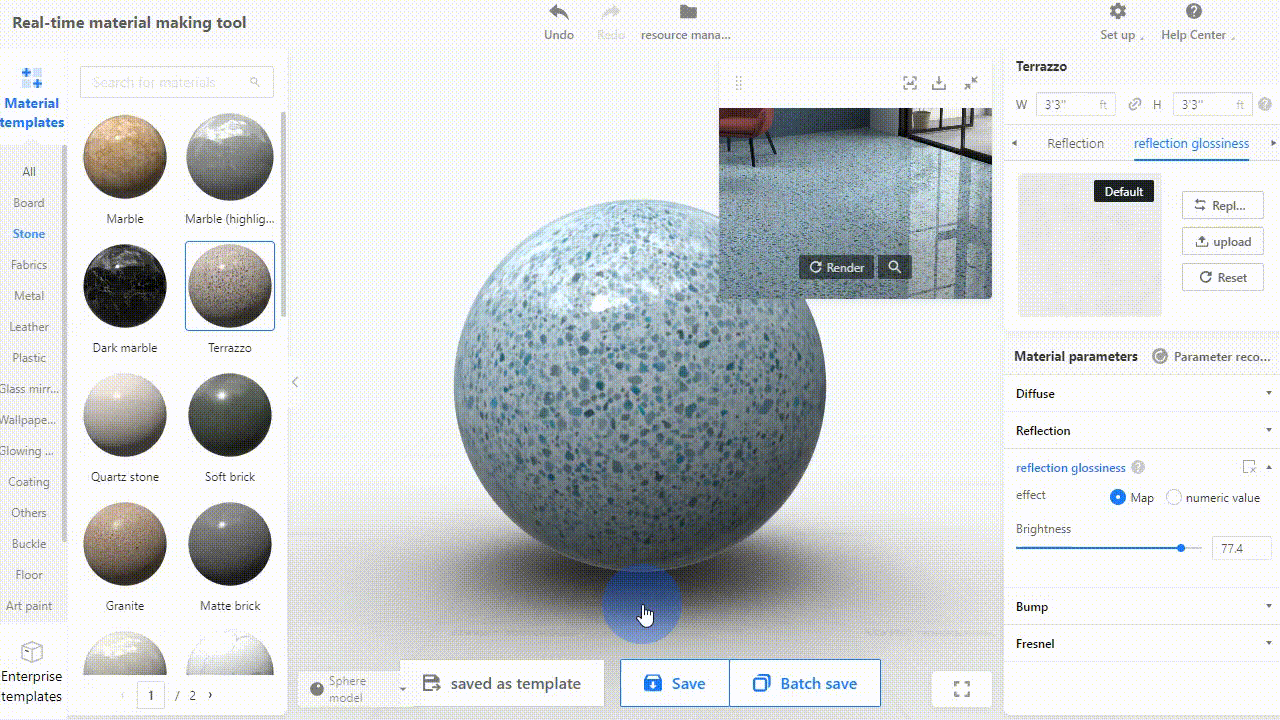Toggle fullscreen view of the sphere preview
The width and height of the screenshot is (1280, 720).
coord(962,689)
